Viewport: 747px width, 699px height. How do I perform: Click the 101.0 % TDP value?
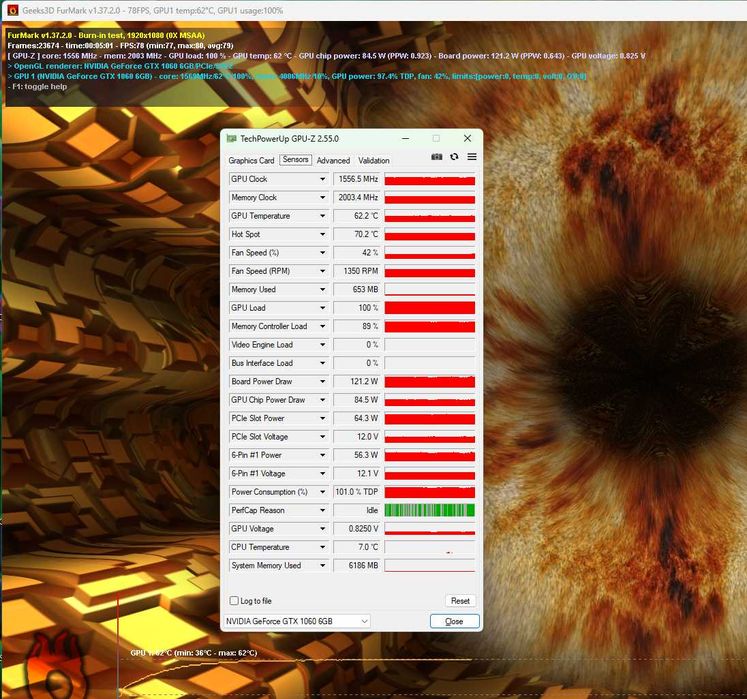tap(356, 492)
